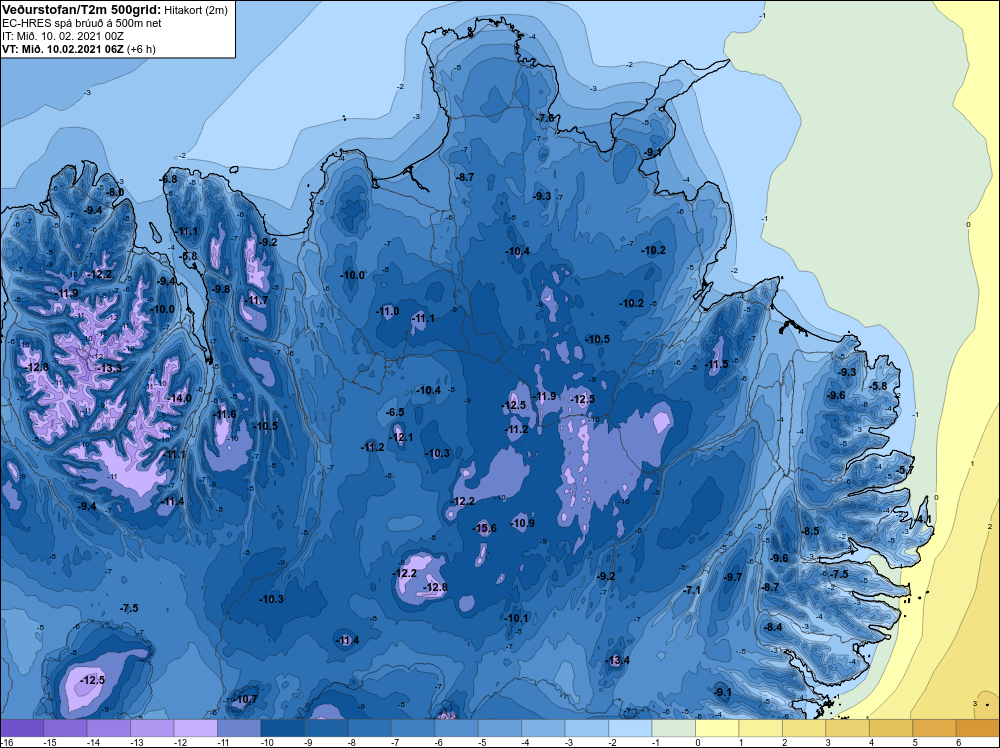Image resolution: width=1000 pixels, height=748 pixels.
Task: Click the -5.7 label on the east coast
Action: pyautogui.click(x=904, y=470)
